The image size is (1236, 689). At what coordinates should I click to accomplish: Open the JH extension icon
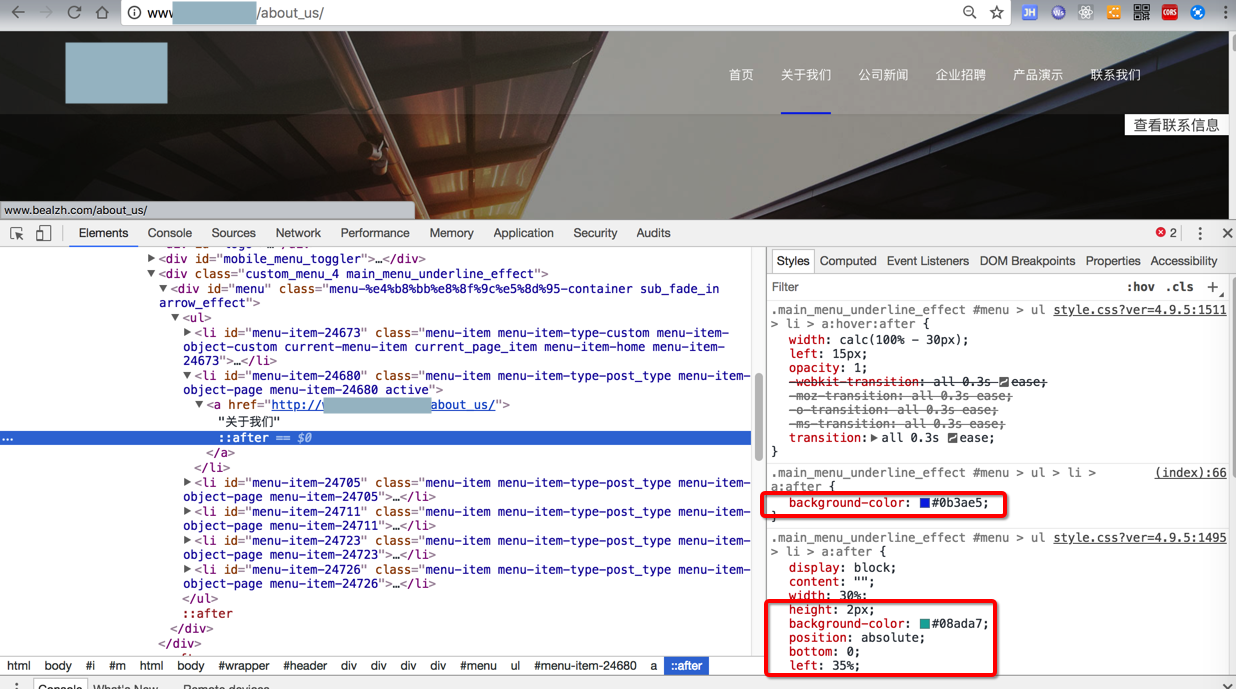(1029, 13)
